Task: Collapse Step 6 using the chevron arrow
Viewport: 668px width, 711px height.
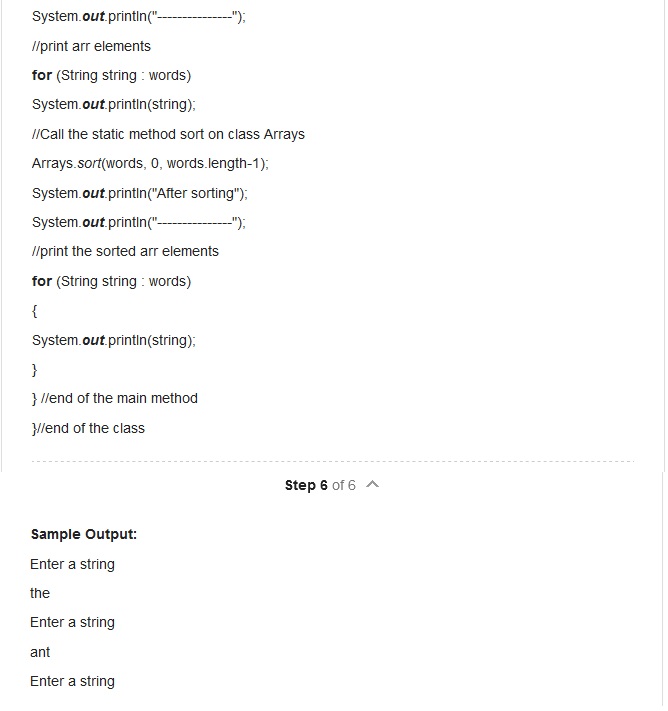Action: click(x=372, y=485)
